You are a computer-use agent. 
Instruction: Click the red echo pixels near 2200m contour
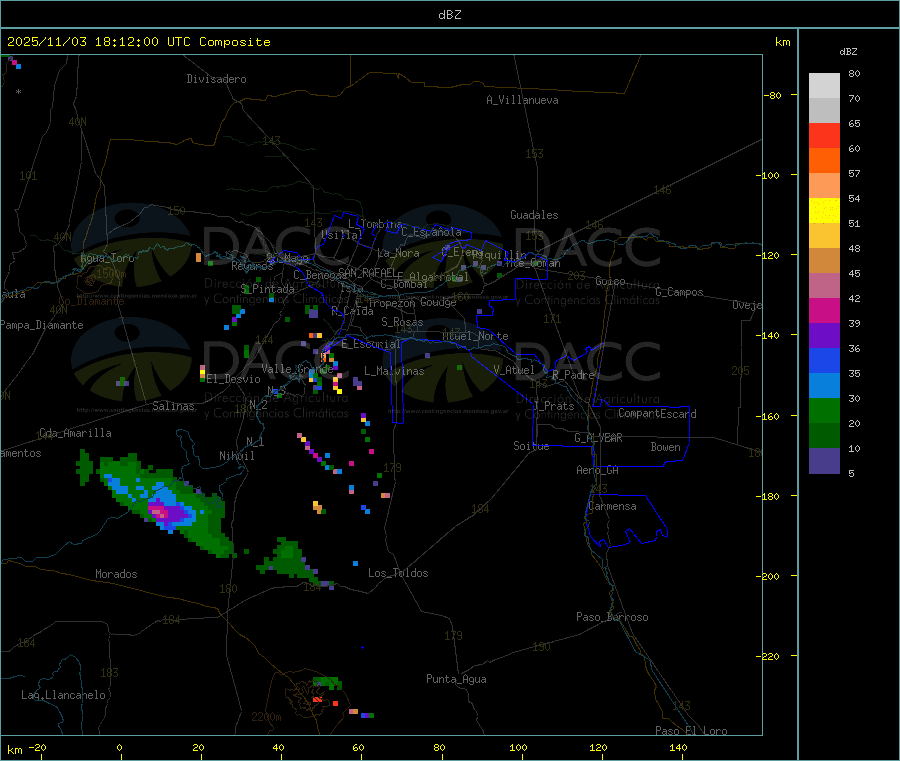pos(317,700)
